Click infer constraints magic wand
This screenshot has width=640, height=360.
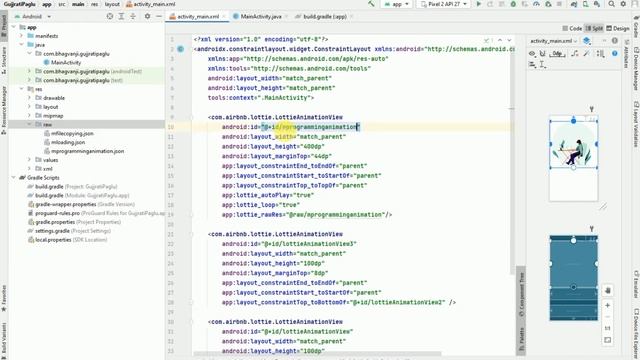pos(587,53)
